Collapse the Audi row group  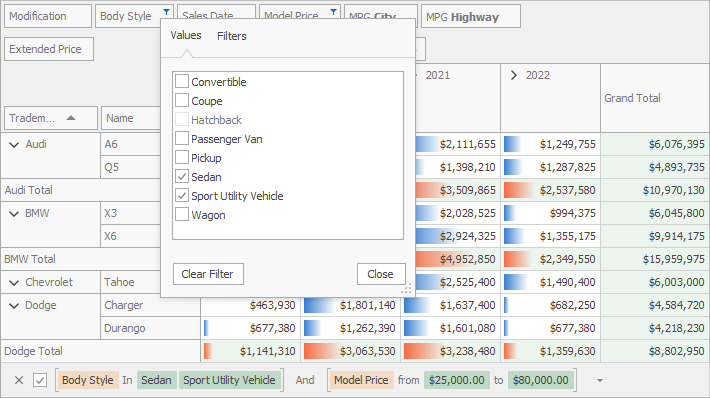pyautogui.click(x=14, y=144)
